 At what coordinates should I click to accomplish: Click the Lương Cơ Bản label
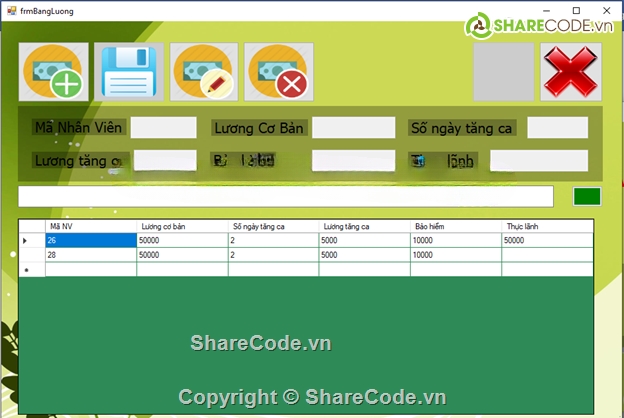point(259,128)
